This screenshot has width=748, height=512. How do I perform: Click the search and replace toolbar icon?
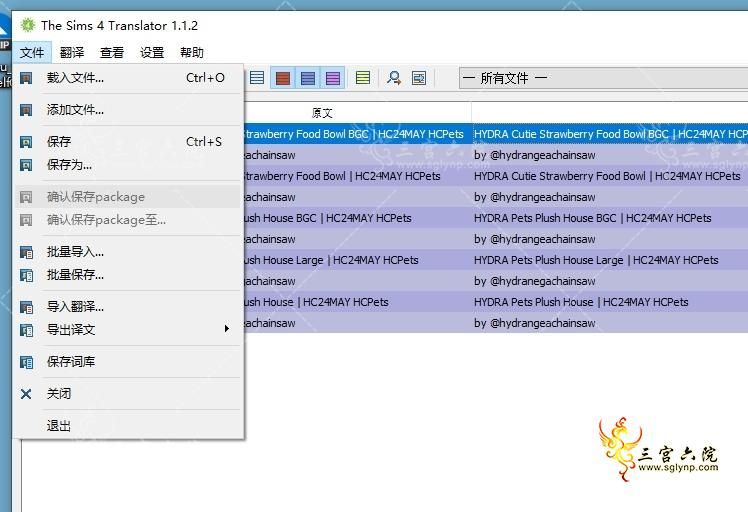pos(394,78)
